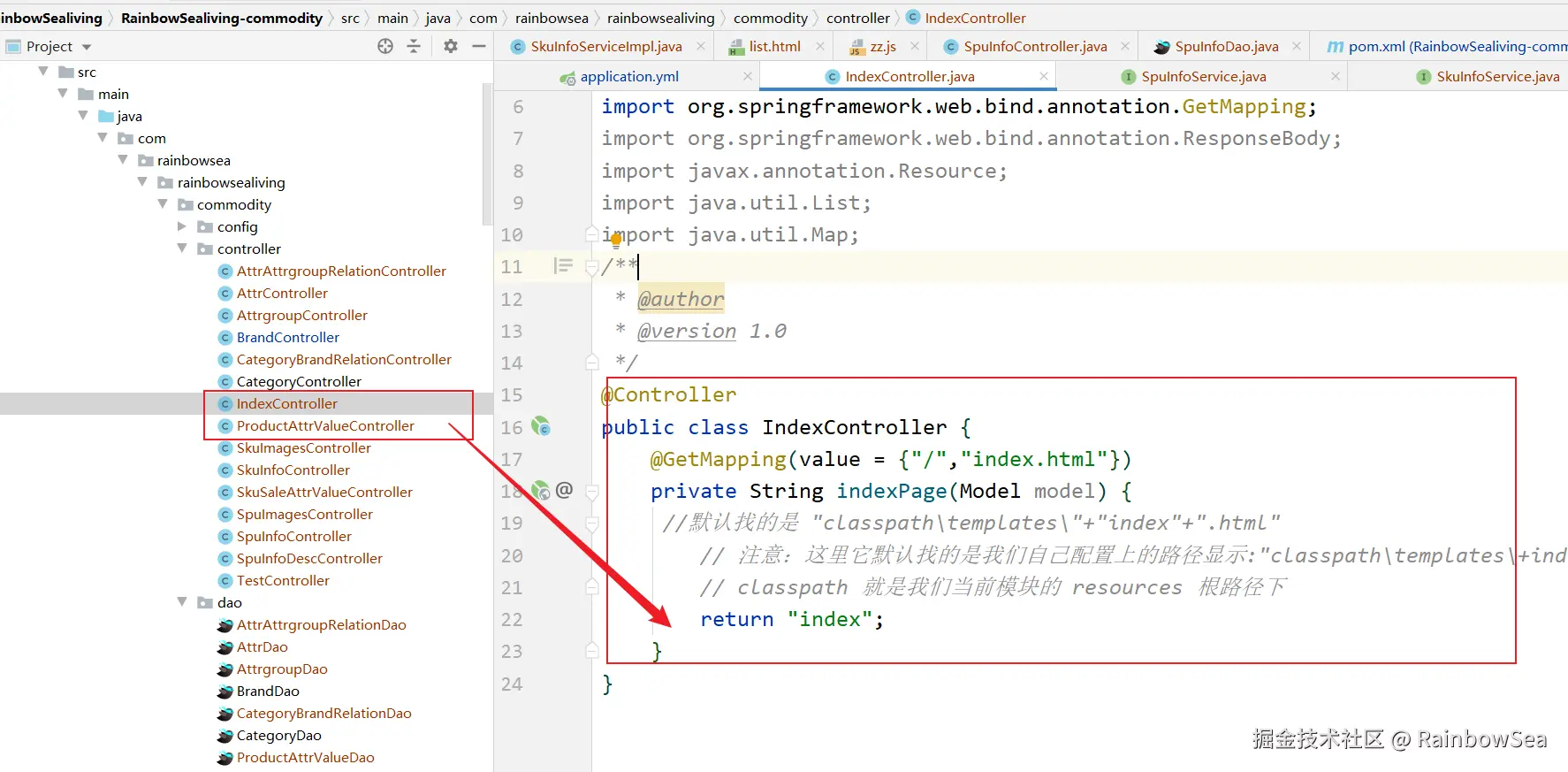
Task: Click RainbowSealiving-commodity breadcrumb
Action: (222, 18)
